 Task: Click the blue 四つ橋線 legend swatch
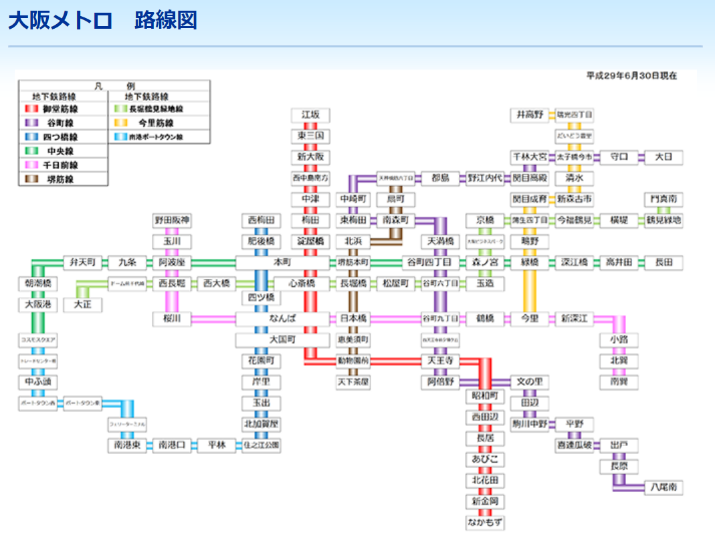click(31, 137)
